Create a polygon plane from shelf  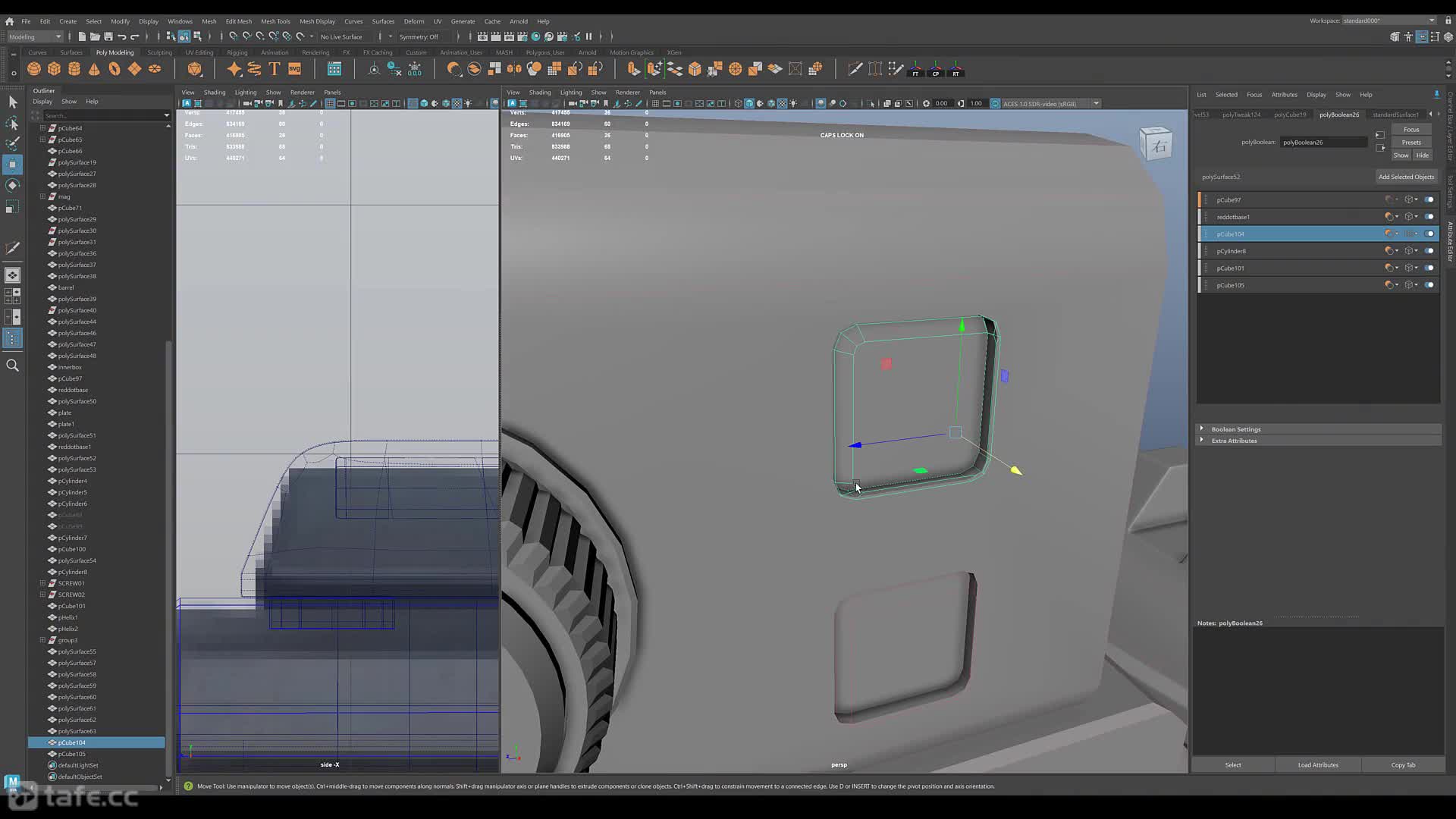click(134, 69)
